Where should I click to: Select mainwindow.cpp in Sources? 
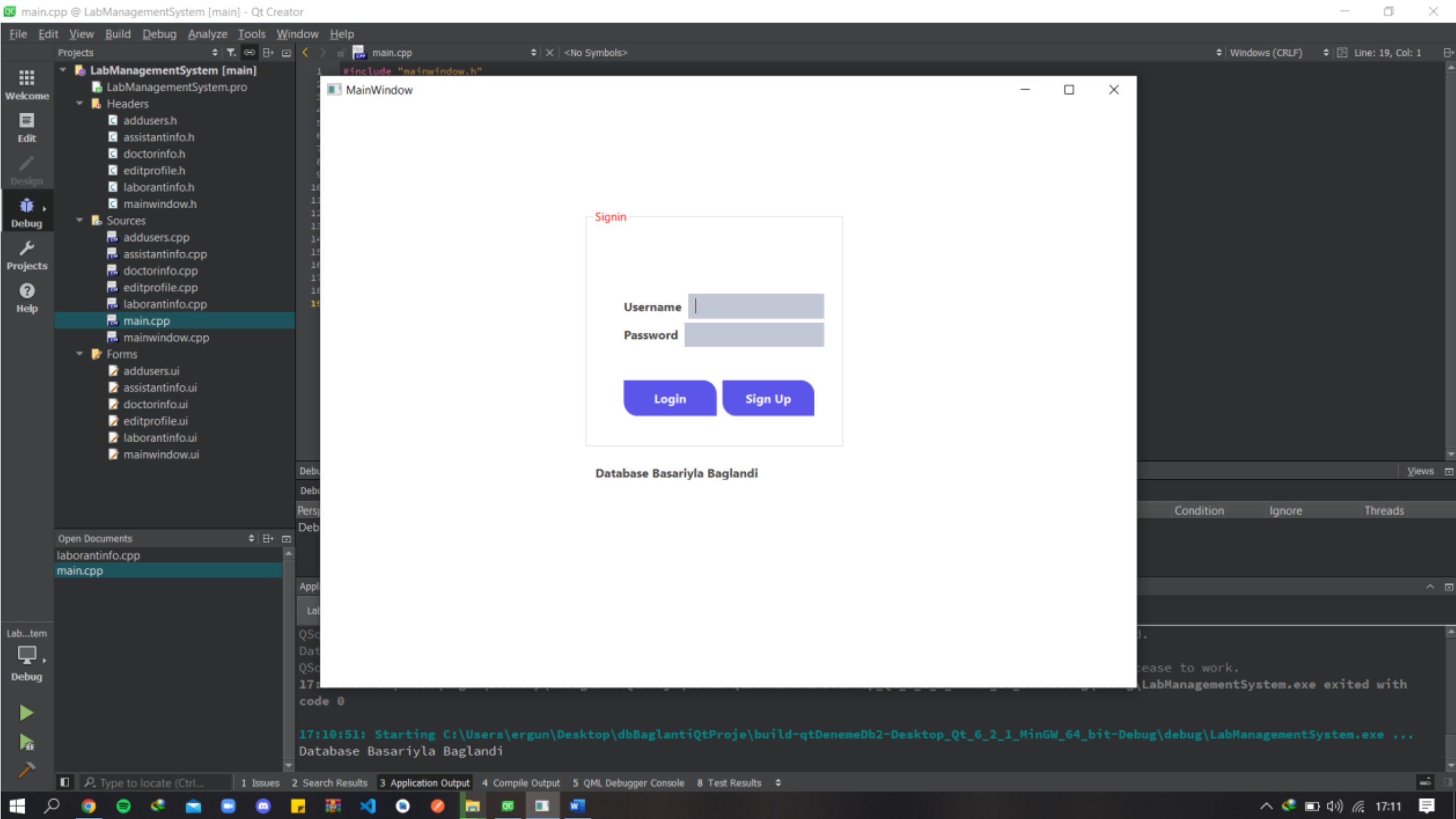point(166,337)
